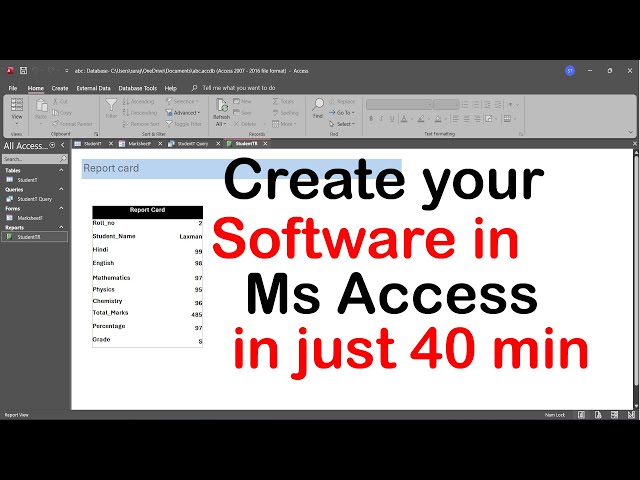Click the Cut command

pyautogui.click(x=60, y=102)
